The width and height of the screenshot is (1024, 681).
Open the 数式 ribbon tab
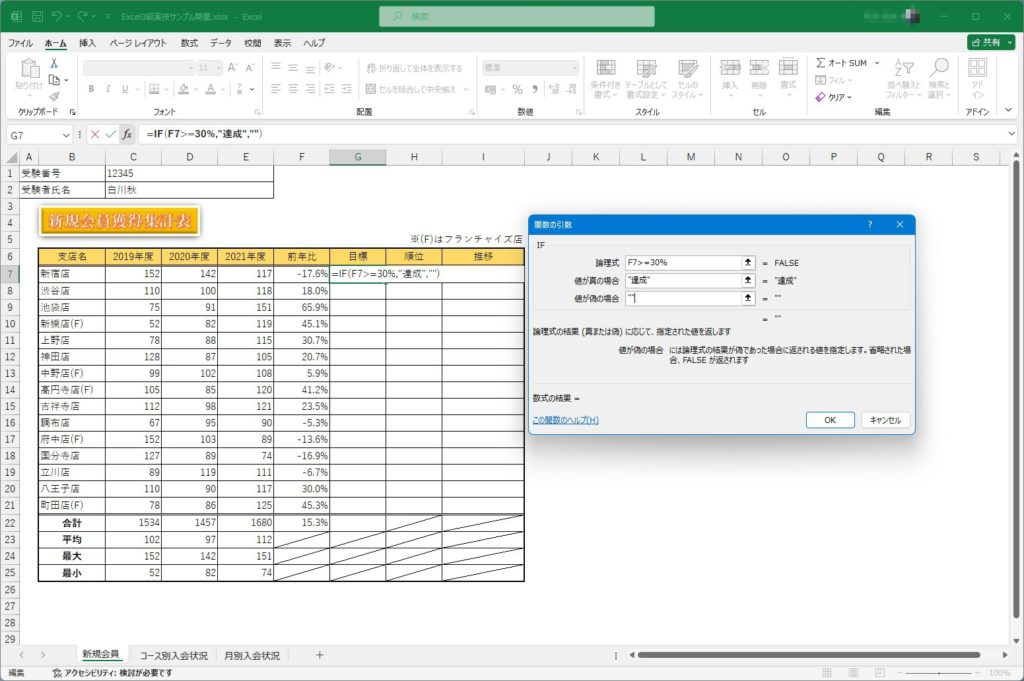(x=189, y=43)
